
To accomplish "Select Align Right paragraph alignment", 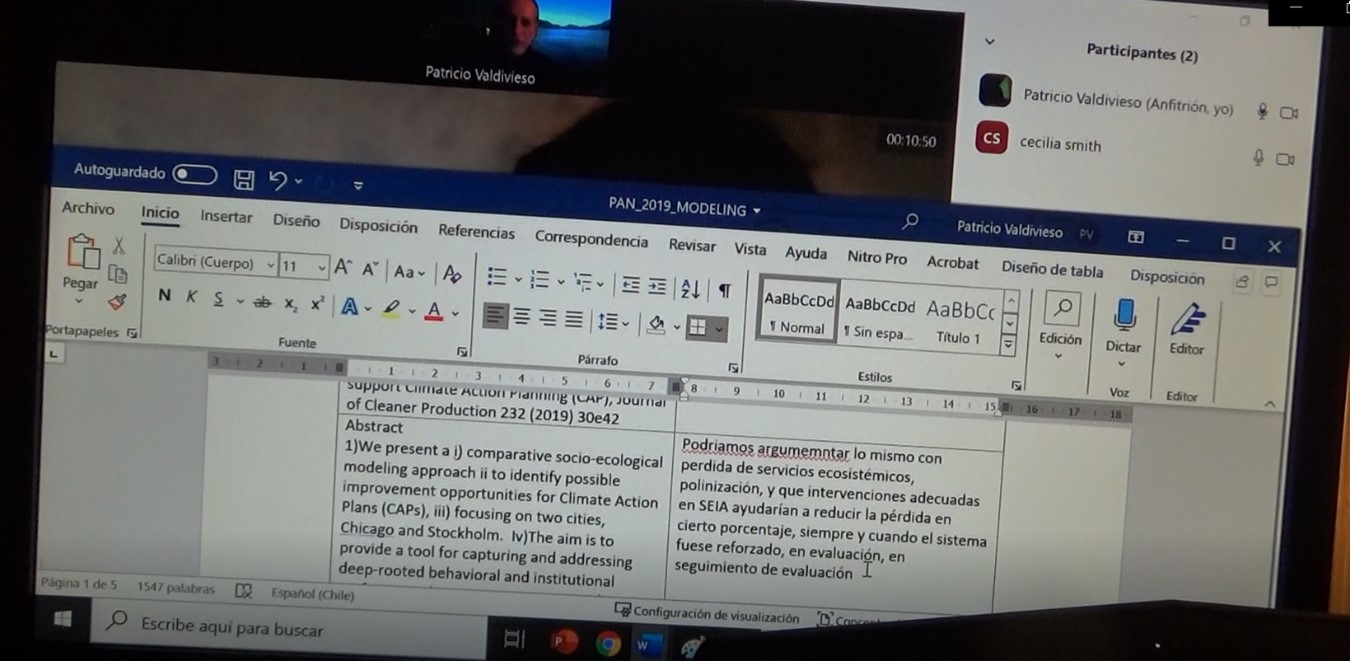I will point(547,318).
